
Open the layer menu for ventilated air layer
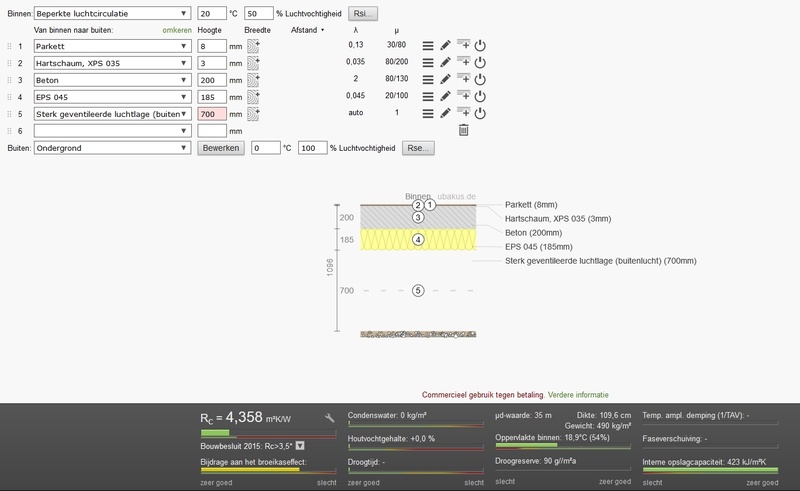click(x=428, y=114)
